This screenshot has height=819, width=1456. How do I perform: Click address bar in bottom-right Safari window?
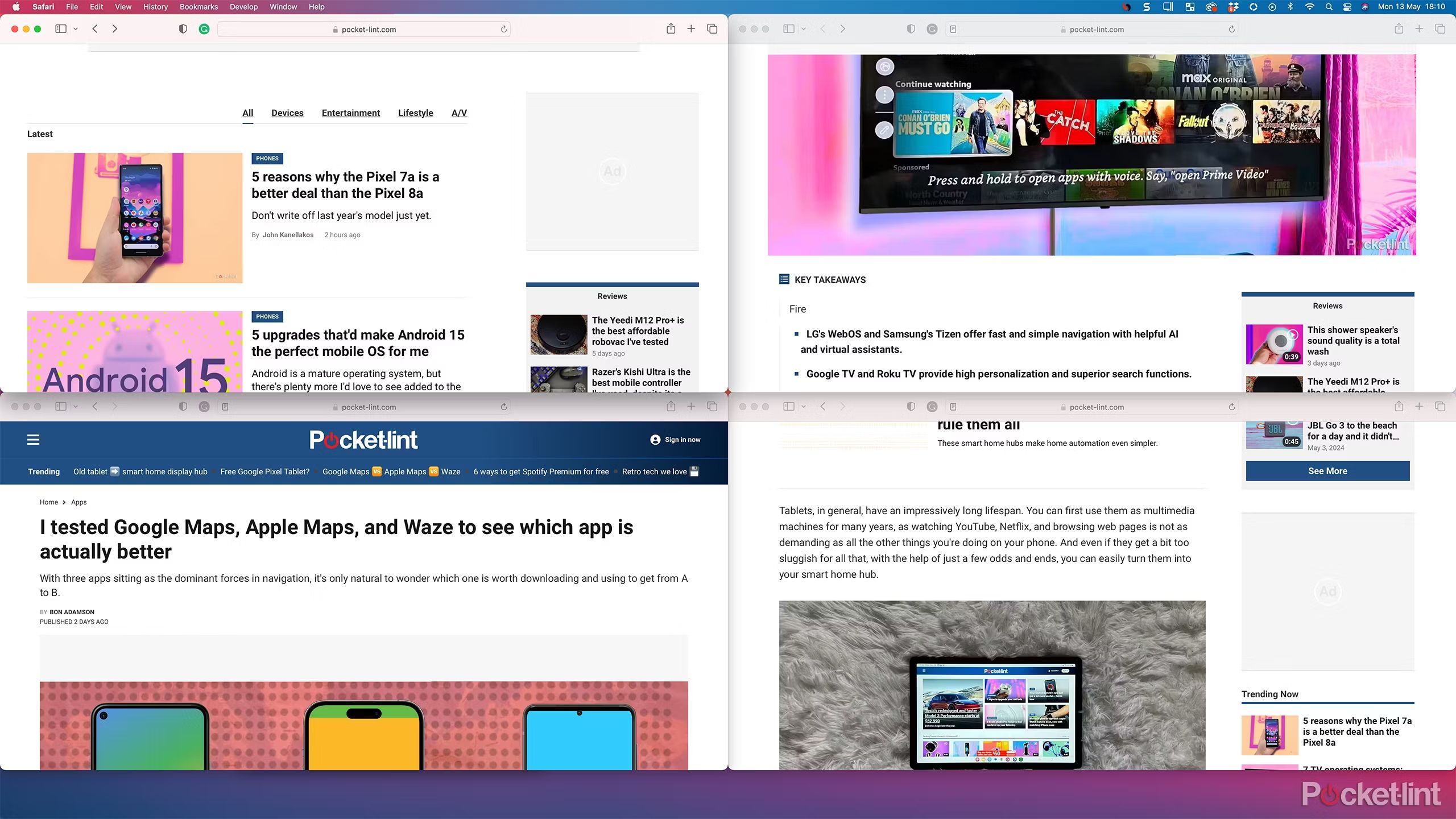1092,407
